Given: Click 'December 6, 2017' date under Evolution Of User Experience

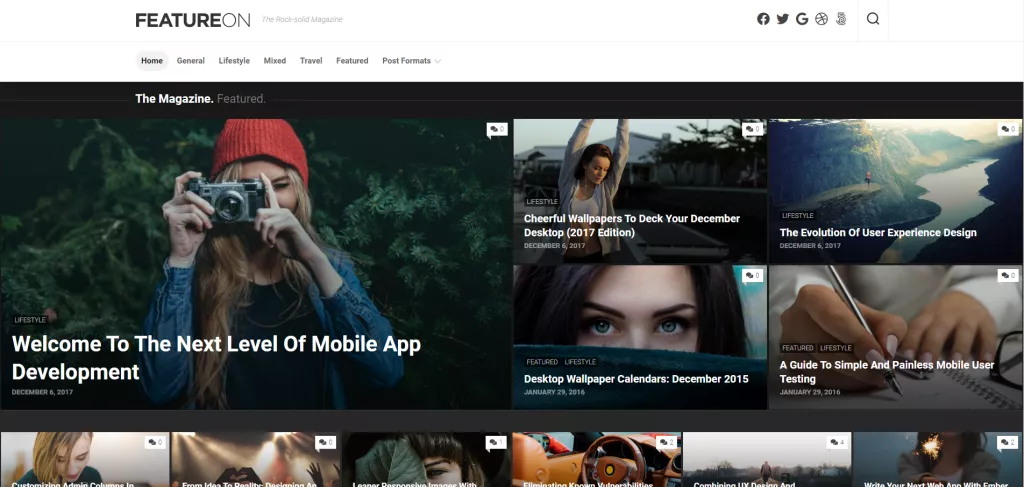Looking at the screenshot, I should click(810, 246).
